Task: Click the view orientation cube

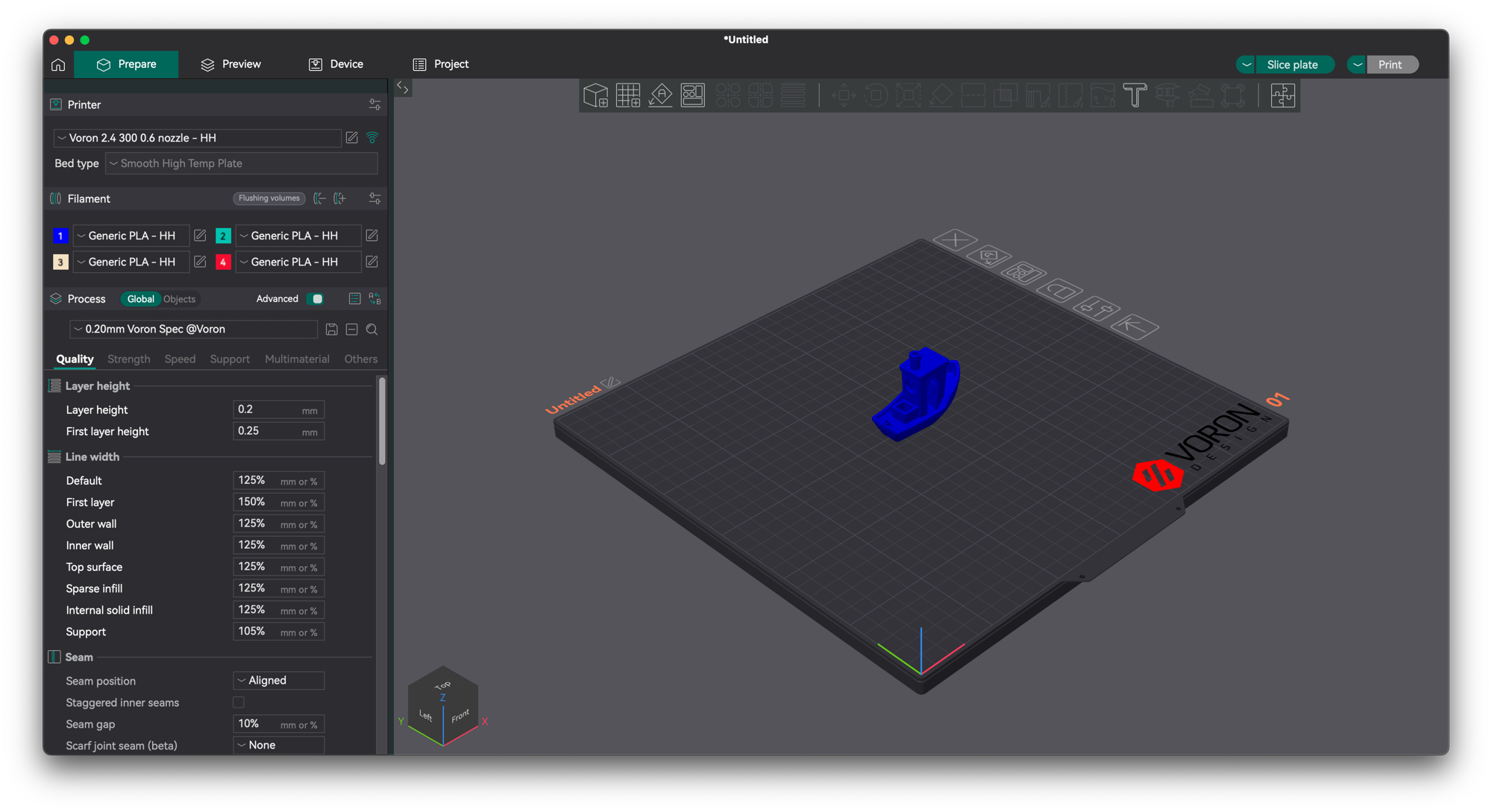Action: [443, 705]
